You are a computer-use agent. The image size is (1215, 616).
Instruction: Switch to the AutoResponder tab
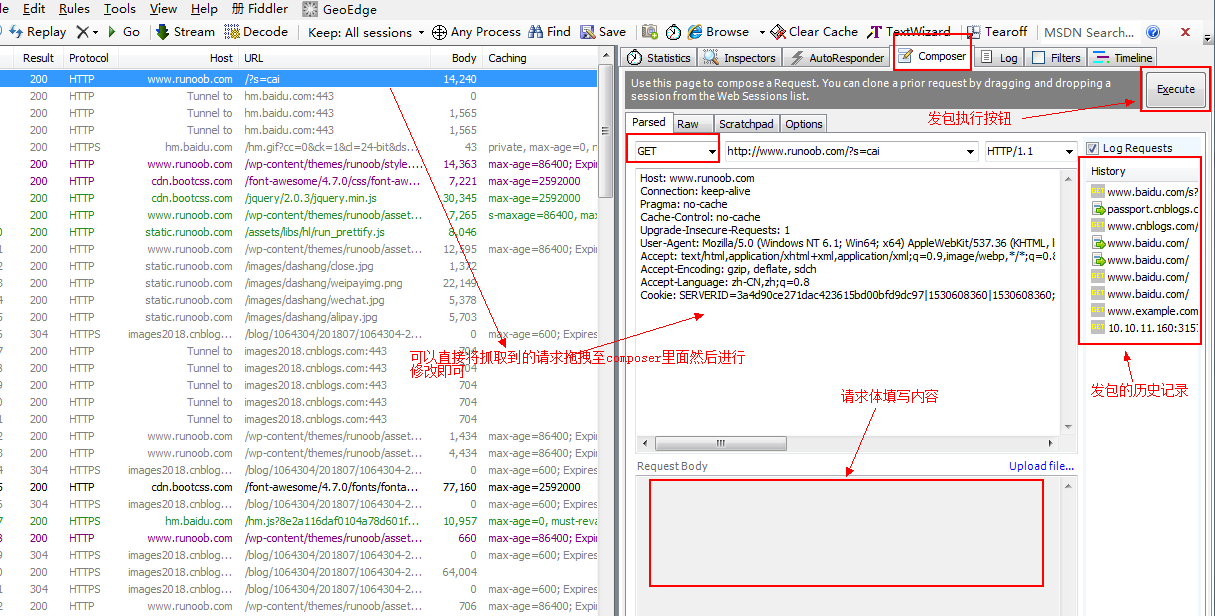coord(837,58)
